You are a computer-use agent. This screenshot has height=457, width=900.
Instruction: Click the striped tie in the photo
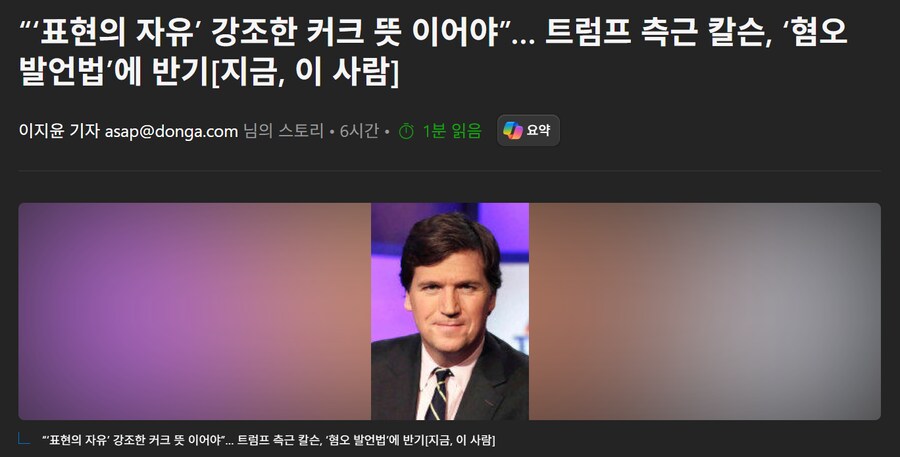coord(437,394)
